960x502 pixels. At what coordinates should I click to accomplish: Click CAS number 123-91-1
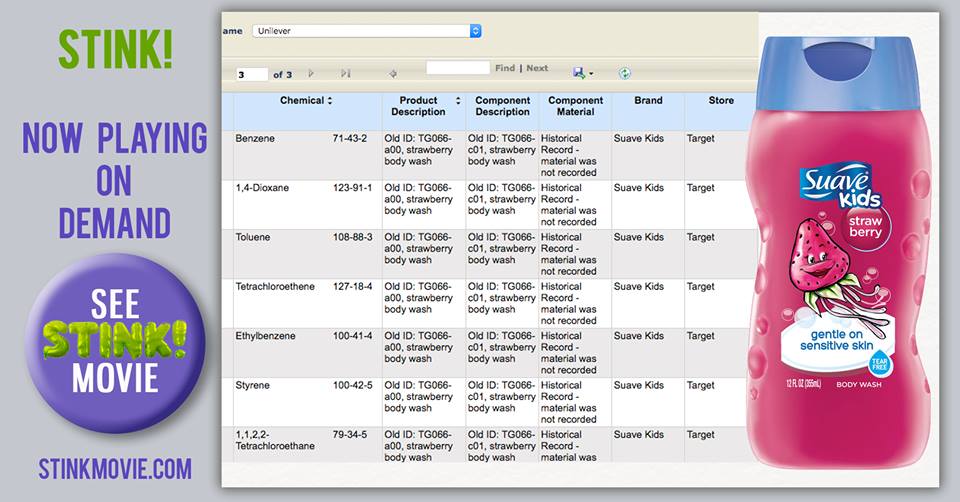352,188
